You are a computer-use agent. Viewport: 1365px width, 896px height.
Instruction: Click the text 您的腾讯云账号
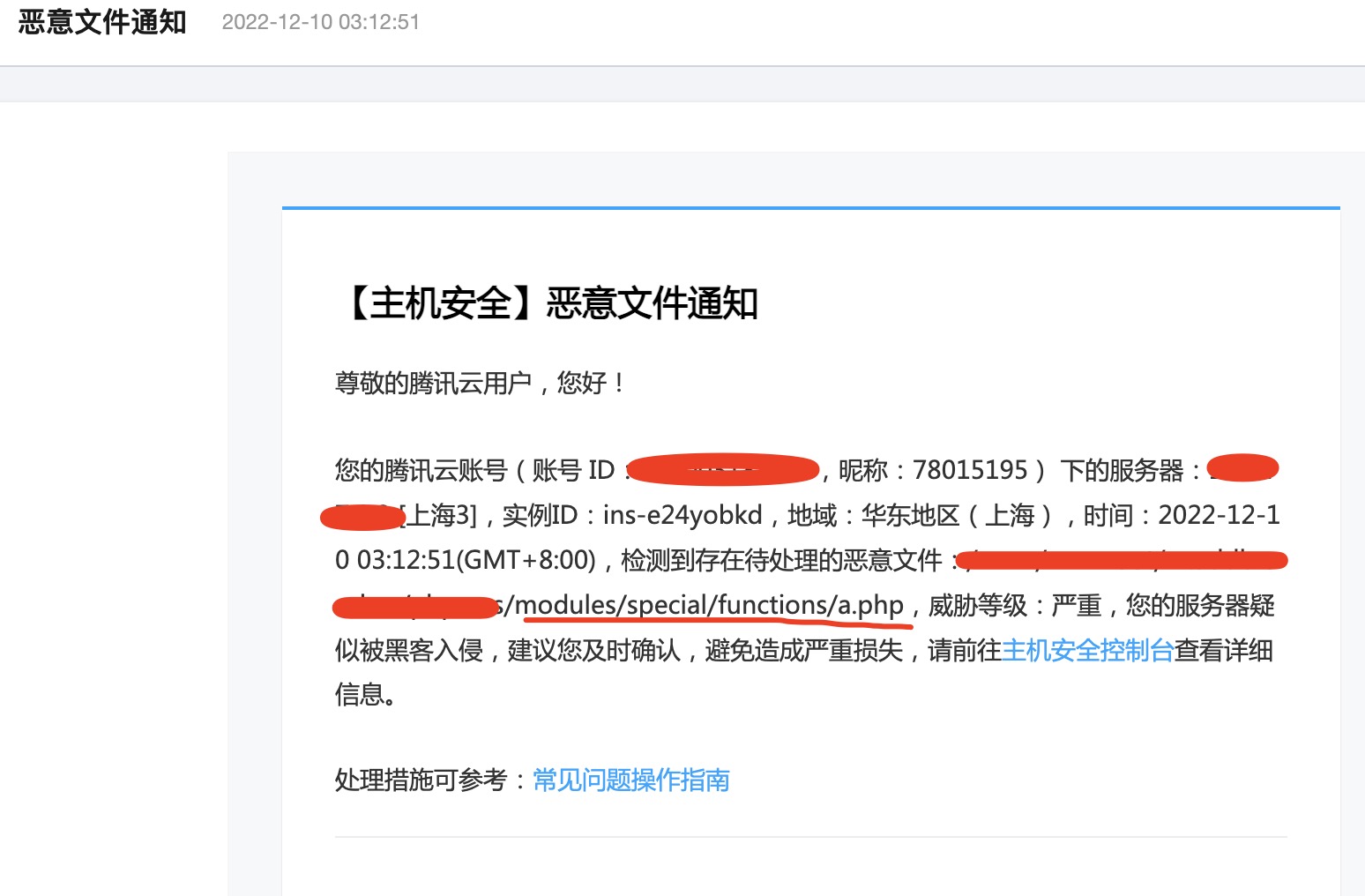click(x=421, y=470)
